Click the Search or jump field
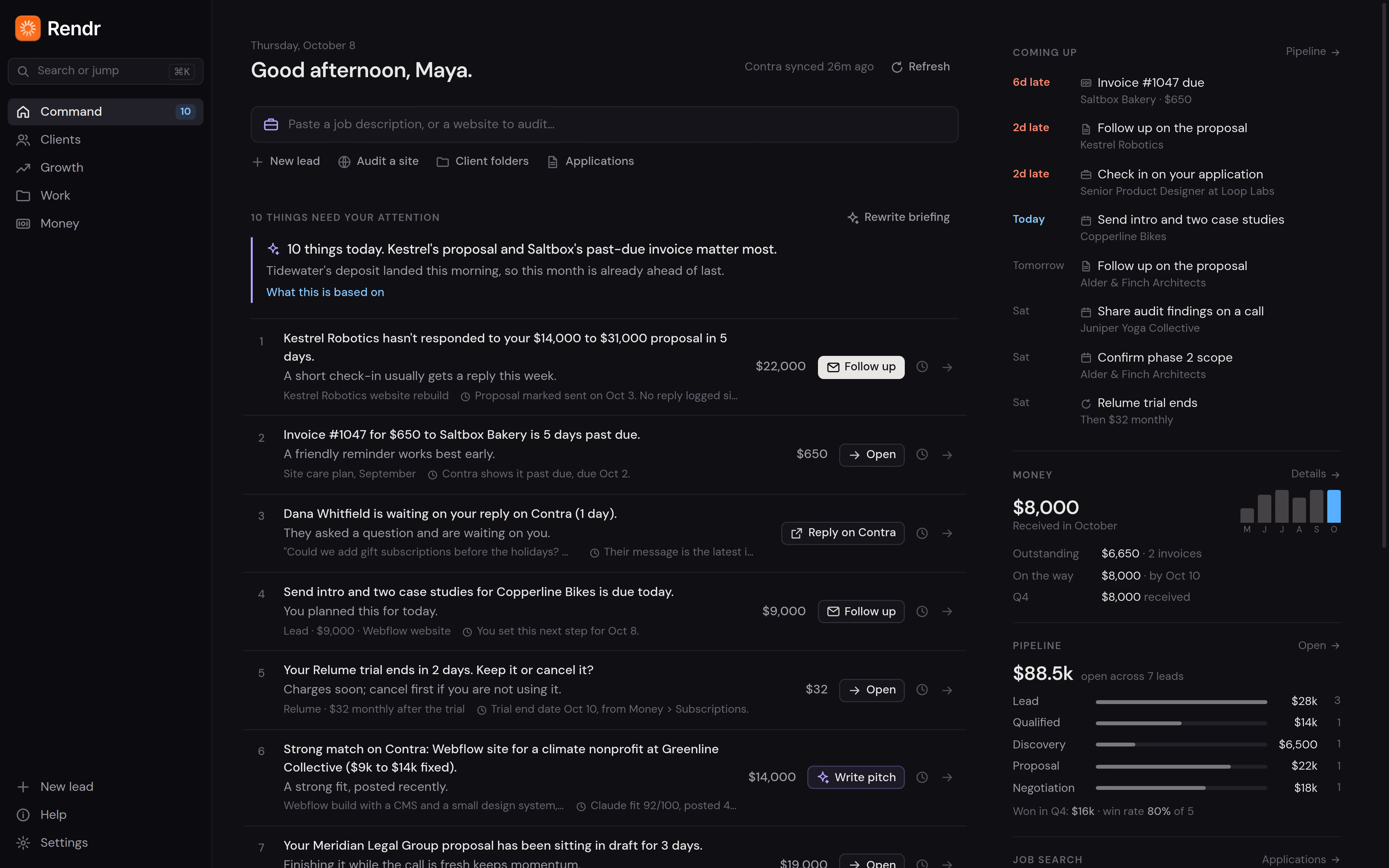The height and width of the screenshot is (868, 1389). [105, 71]
